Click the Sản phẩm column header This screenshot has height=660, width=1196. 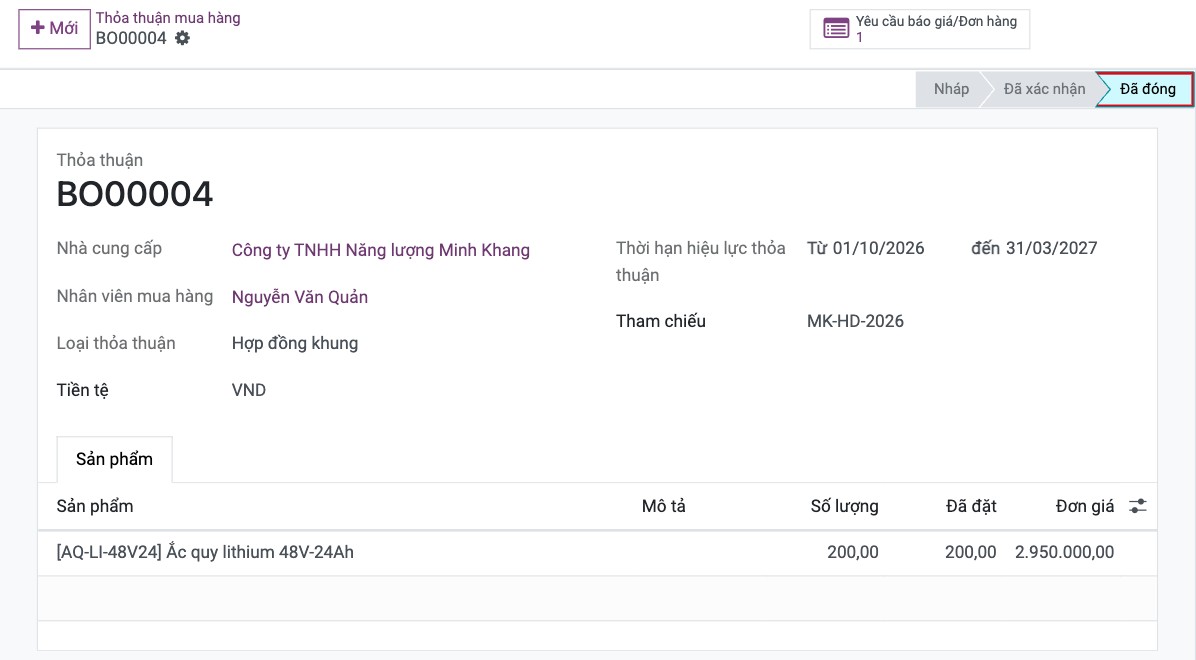point(95,506)
